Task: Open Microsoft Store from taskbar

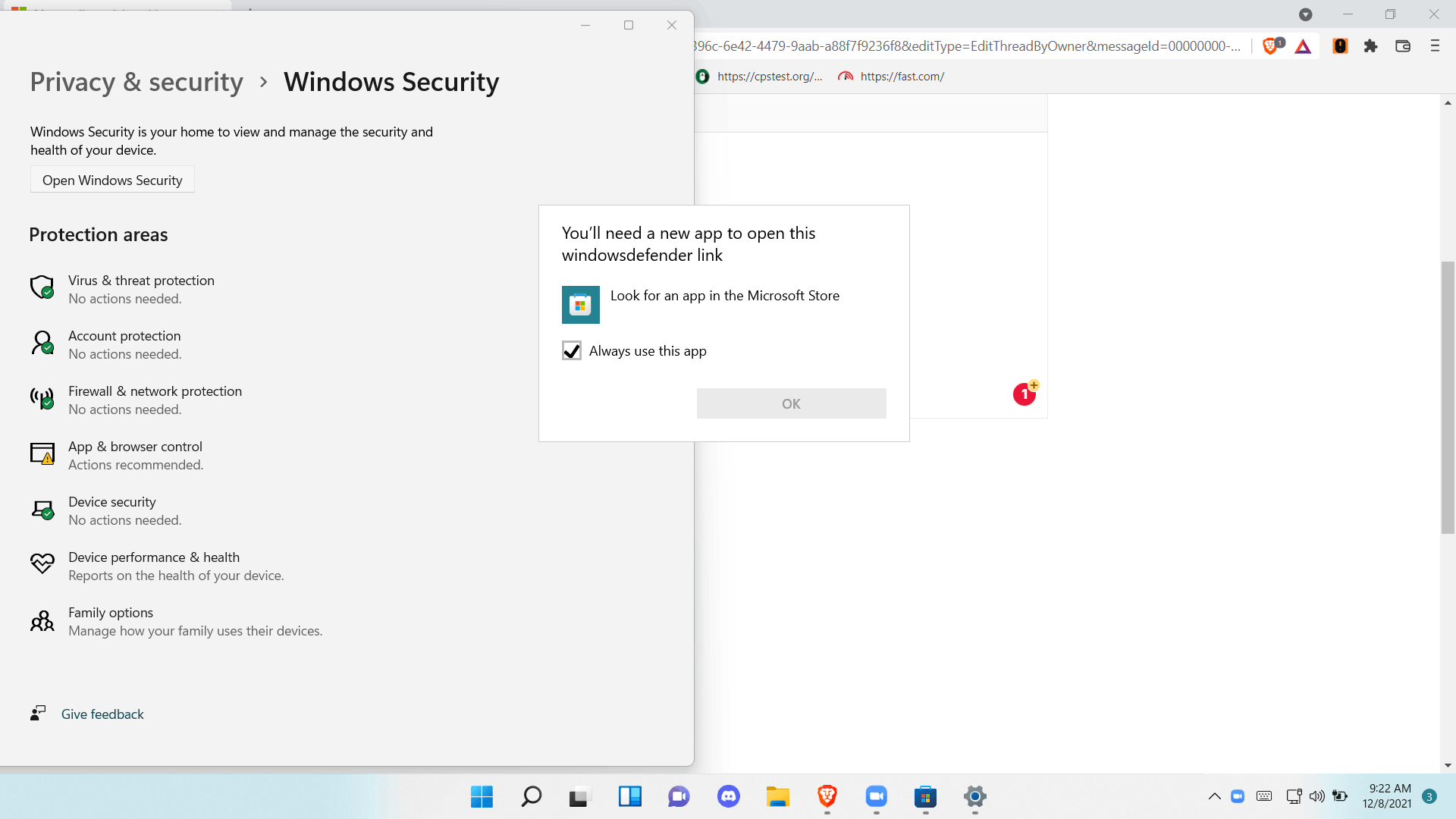Action: click(x=926, y=796)
